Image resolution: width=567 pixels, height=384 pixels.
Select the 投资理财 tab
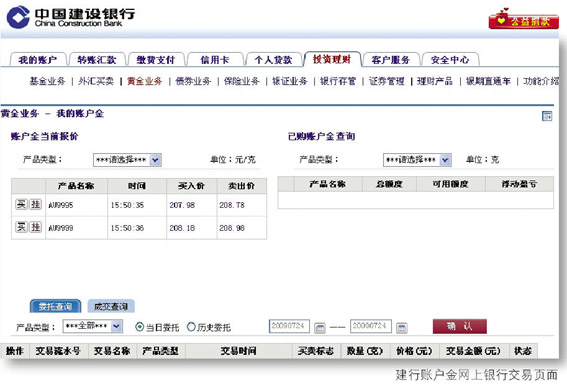(x=332, y=59)
